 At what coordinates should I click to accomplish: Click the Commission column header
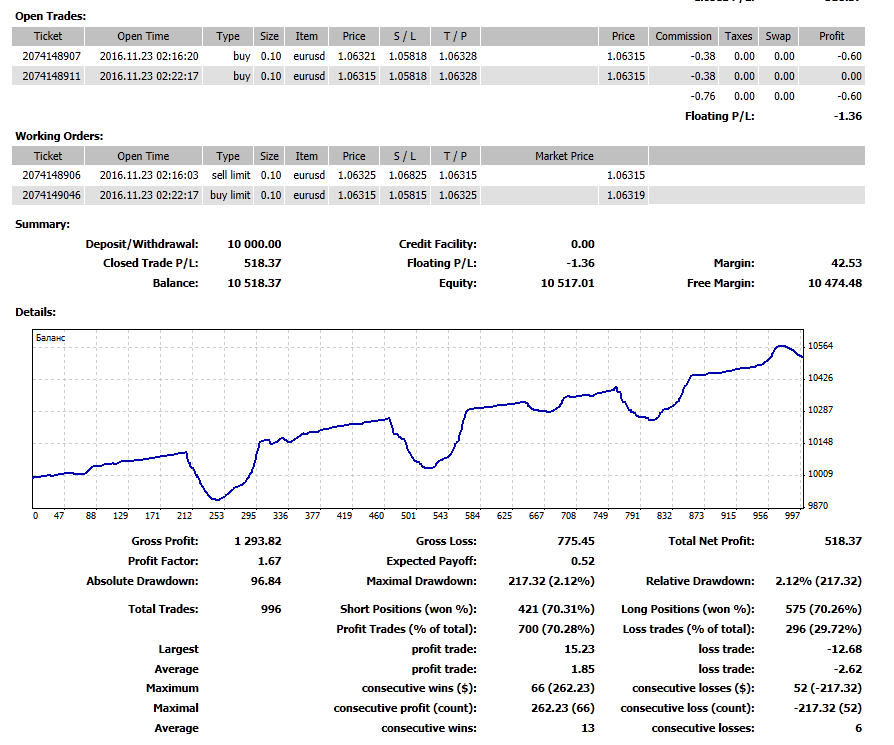683,36
